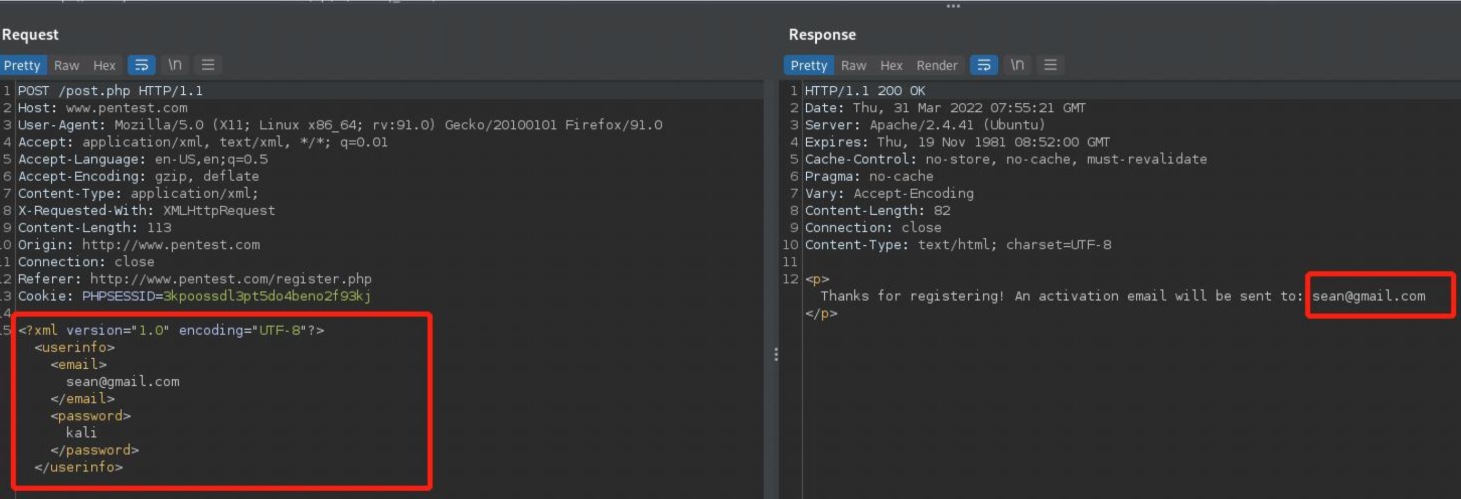
Task: Click the PHPSESSID cookie value
Action: tap(267, 296)
